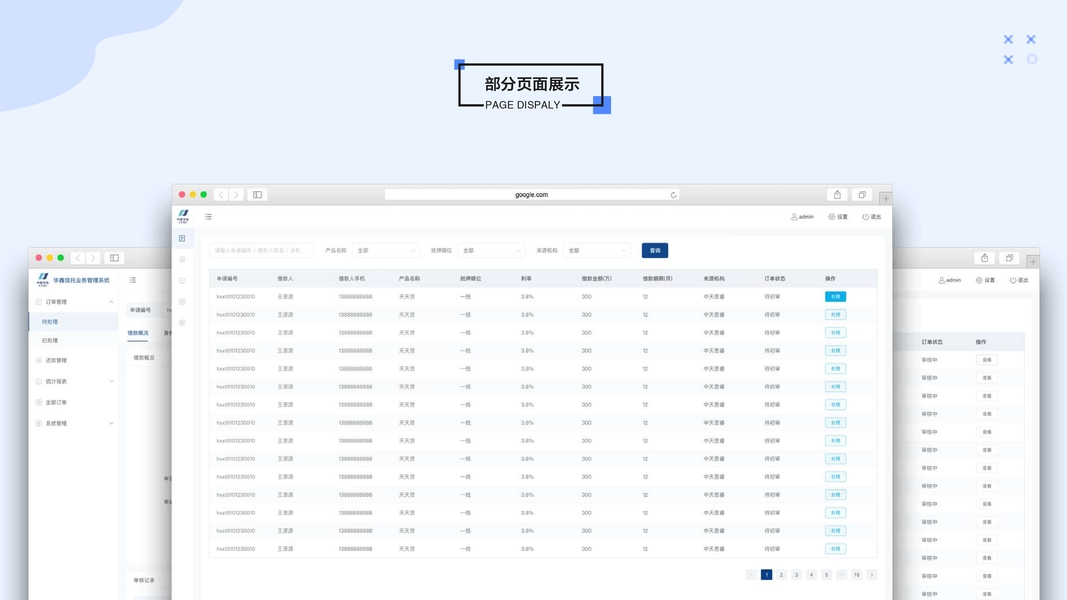Open admin user profile in front window
Screen dimensions: 1067x600
tap(802, 217)
